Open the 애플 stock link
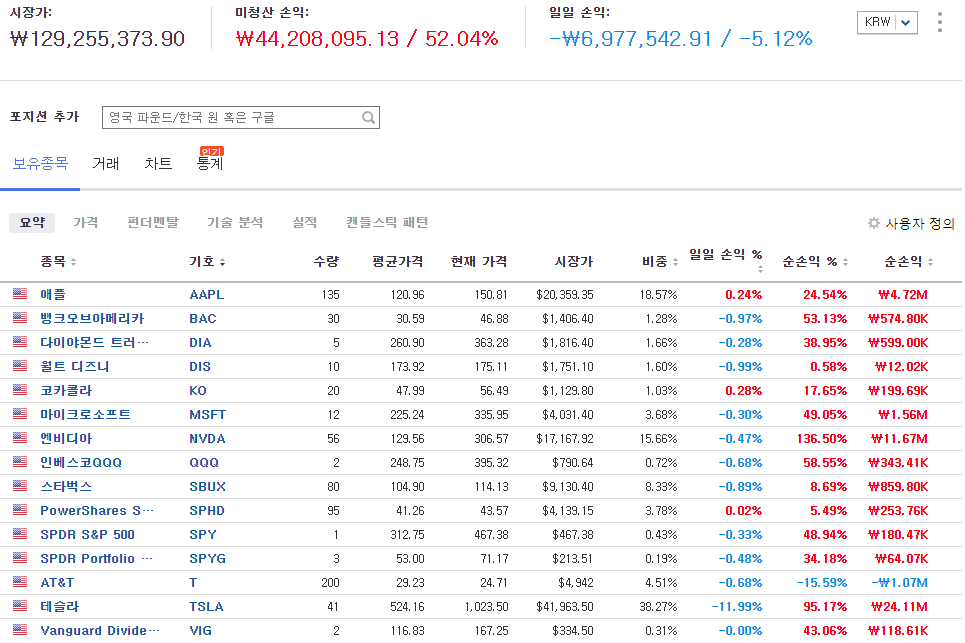Screen dimensions: 965x643 [53, 295]
